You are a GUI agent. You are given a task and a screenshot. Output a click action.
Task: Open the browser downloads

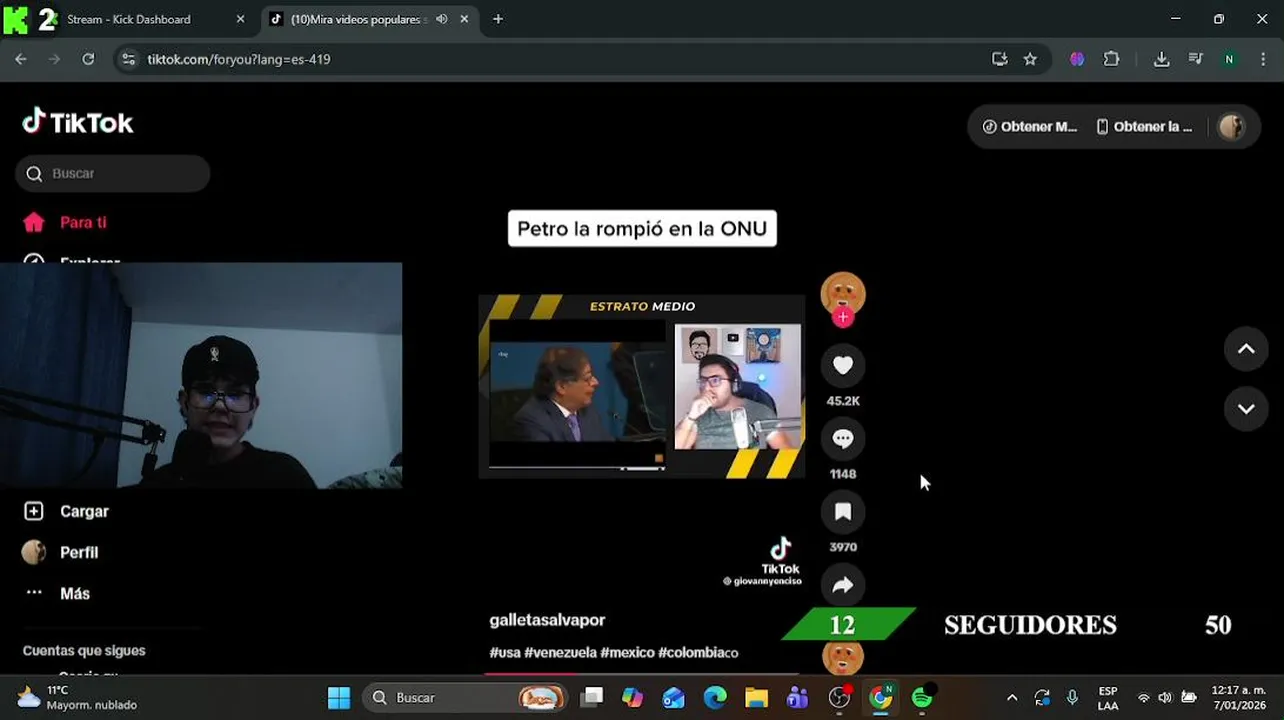coord(1161,59)
